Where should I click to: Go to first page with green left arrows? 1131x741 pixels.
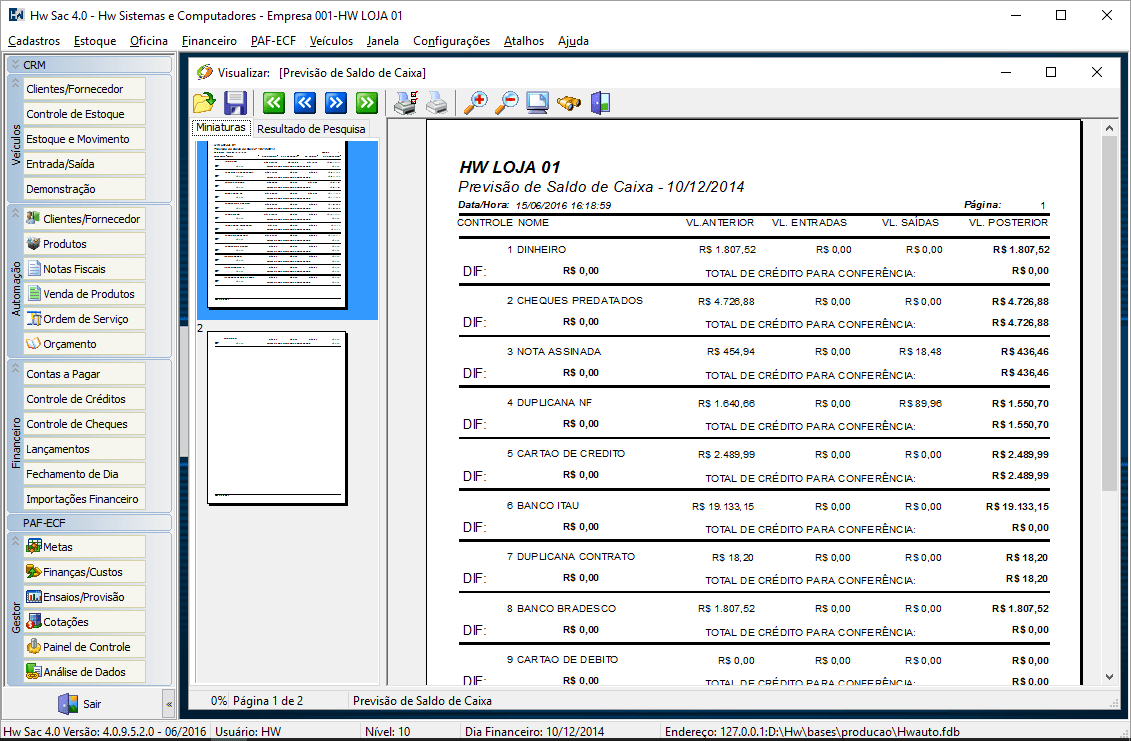(x=273, y=103)
